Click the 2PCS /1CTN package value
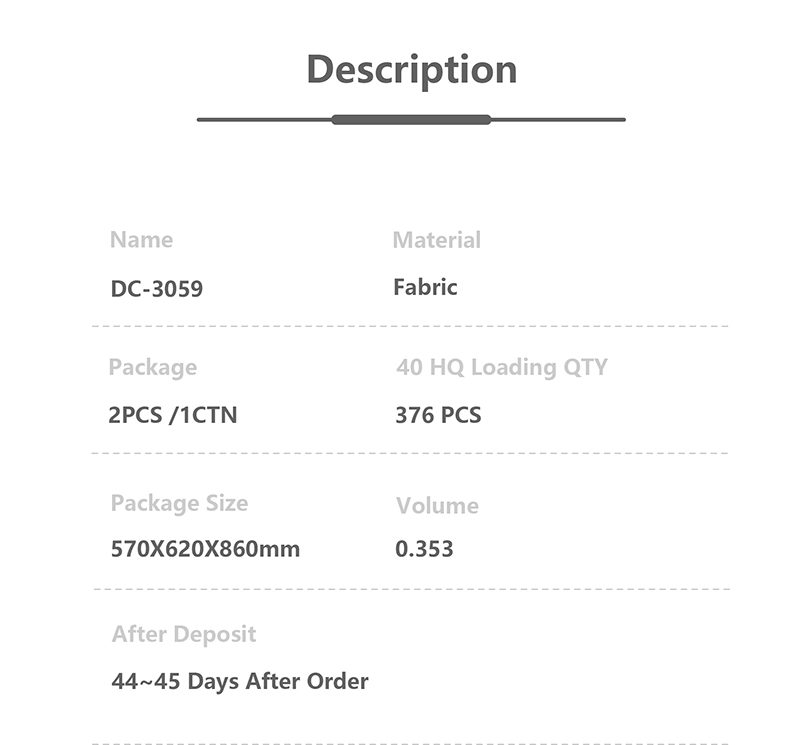This screenshot has width=800, height=745. tap(173, 414)
